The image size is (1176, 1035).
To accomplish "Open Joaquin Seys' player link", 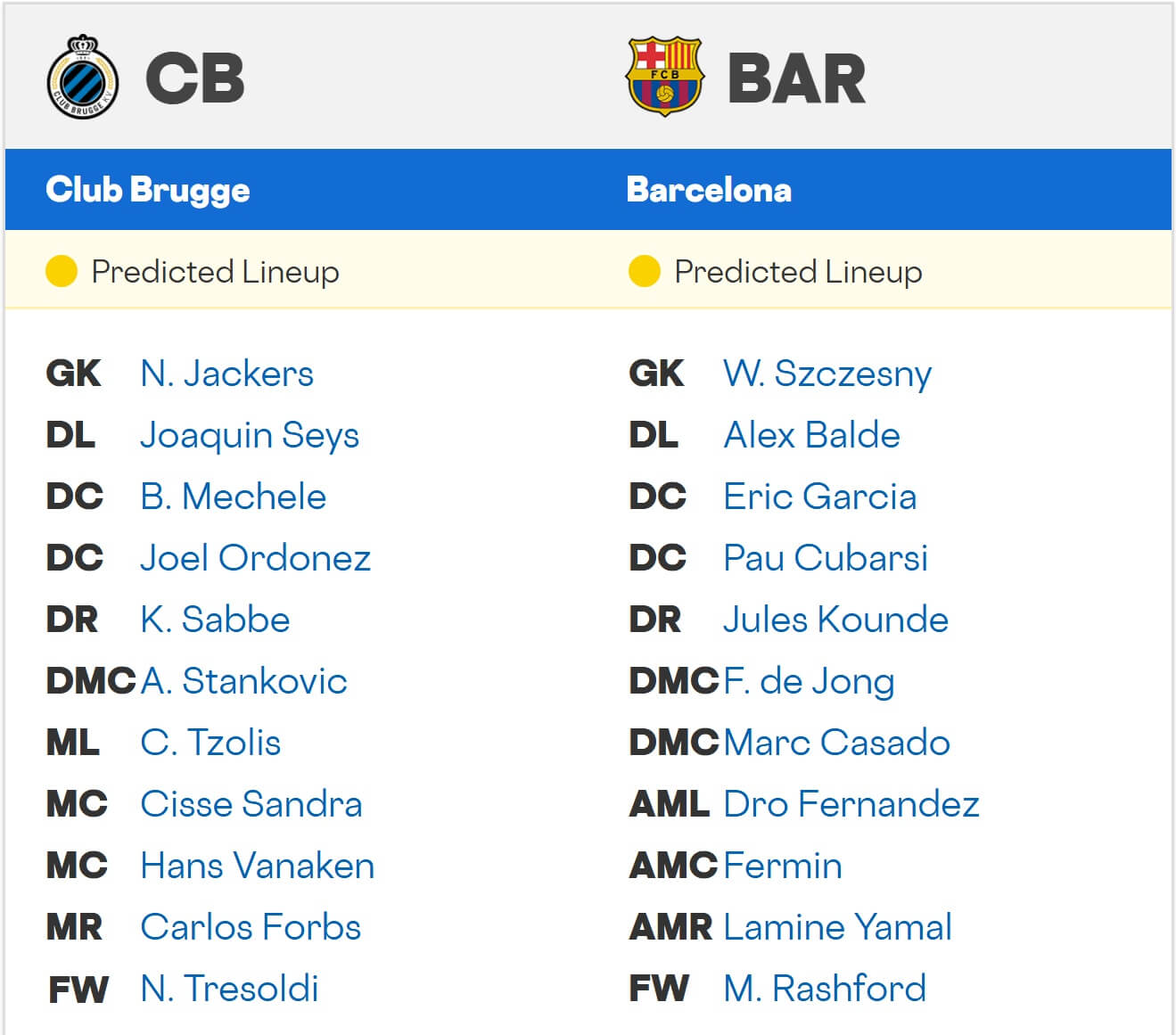I will click(x=250, y=435).
